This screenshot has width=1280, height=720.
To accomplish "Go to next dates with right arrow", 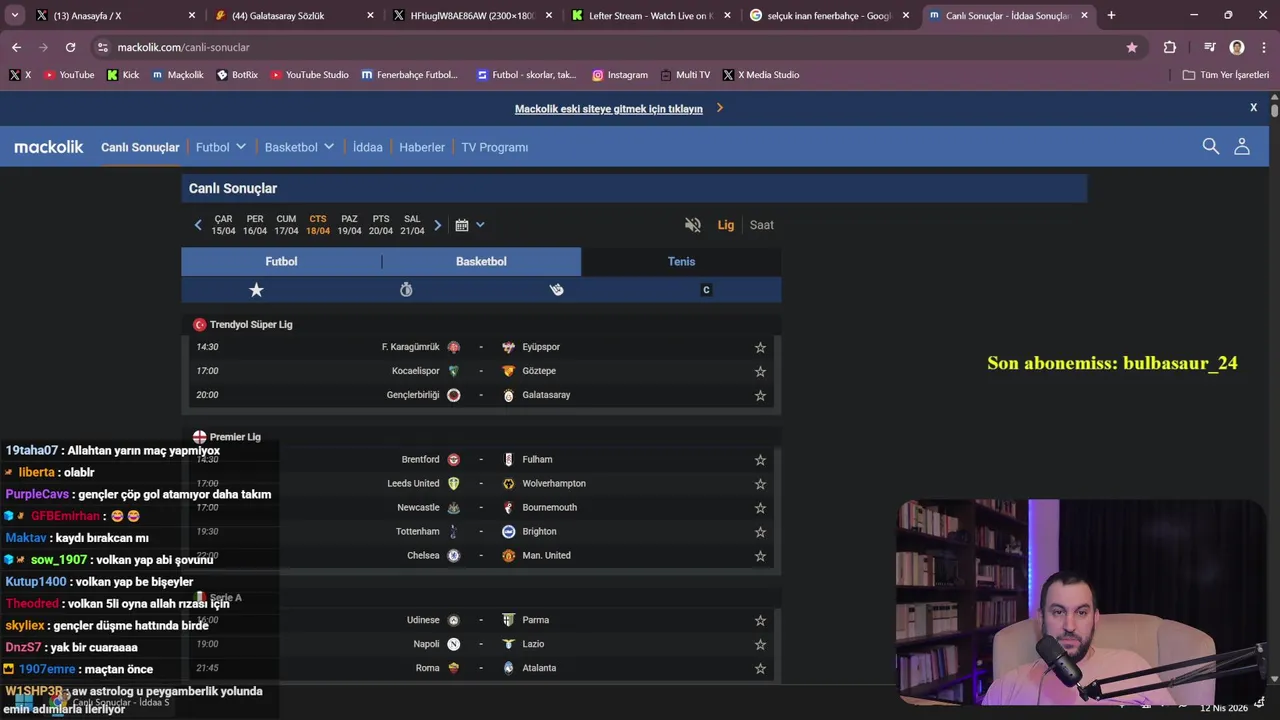I will (437, 225).
